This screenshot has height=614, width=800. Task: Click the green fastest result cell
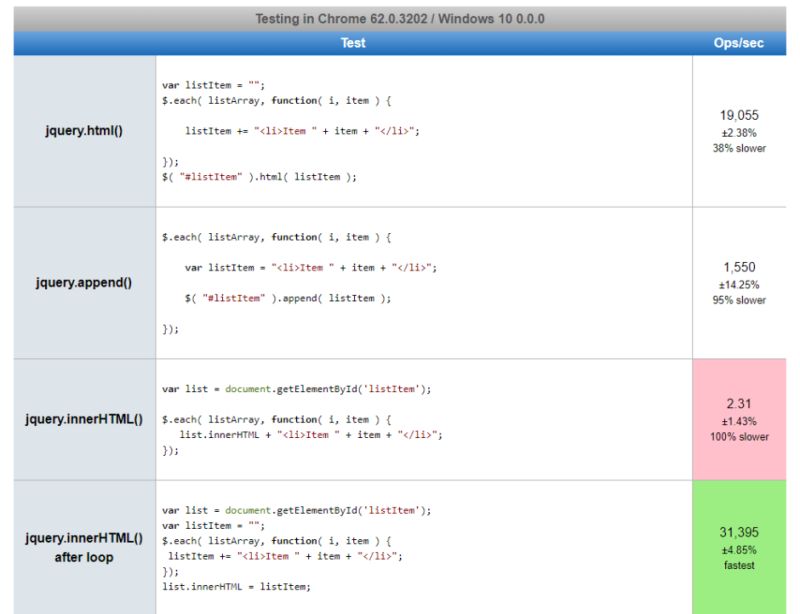tap(738, 546)
